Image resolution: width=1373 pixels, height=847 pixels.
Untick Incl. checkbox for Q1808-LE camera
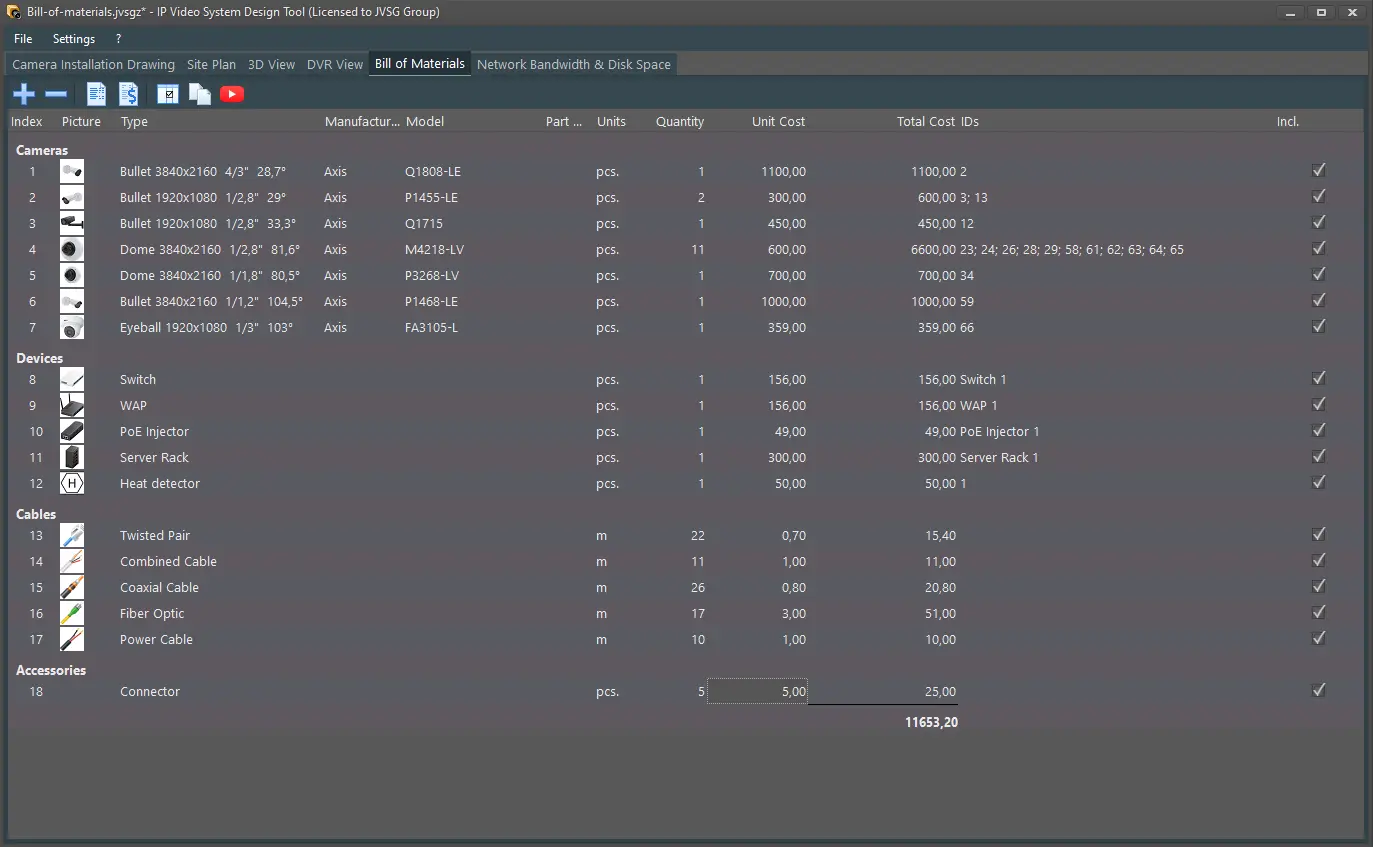1318,171
